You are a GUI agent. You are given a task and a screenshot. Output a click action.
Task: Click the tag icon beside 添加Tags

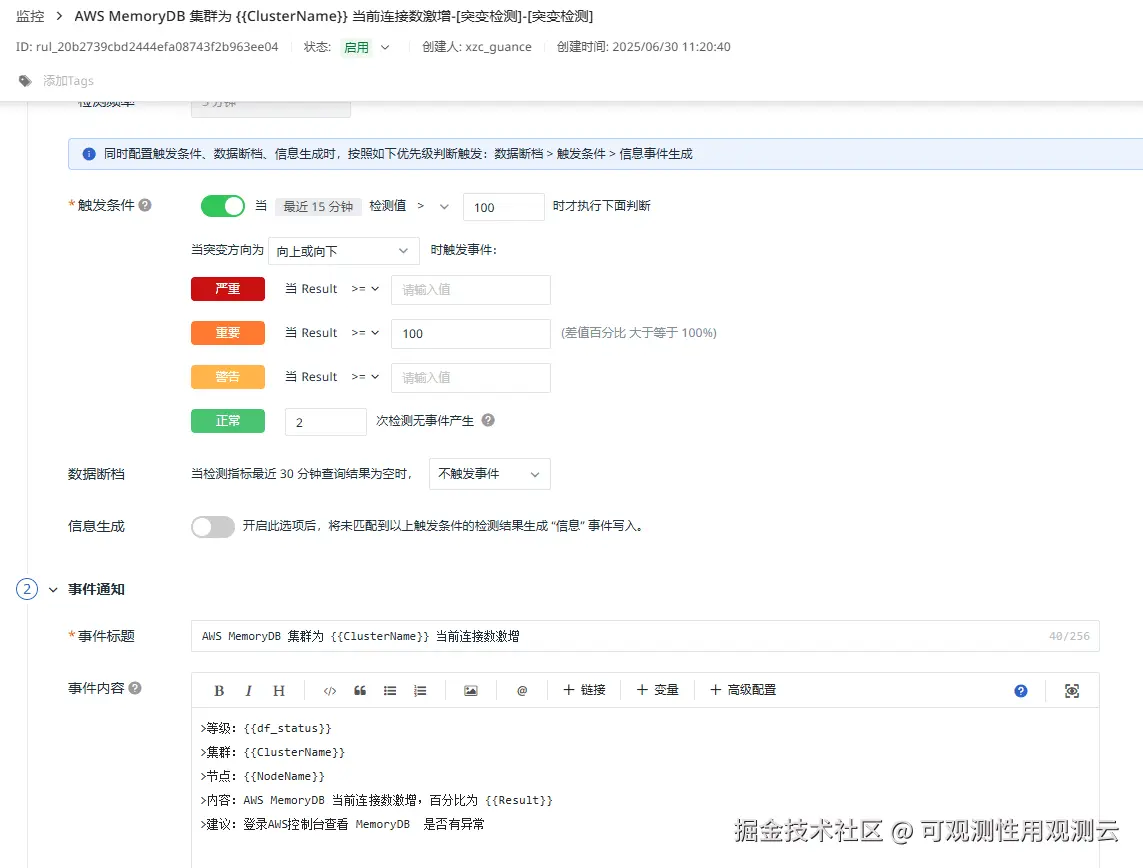[x=26, y=81]
